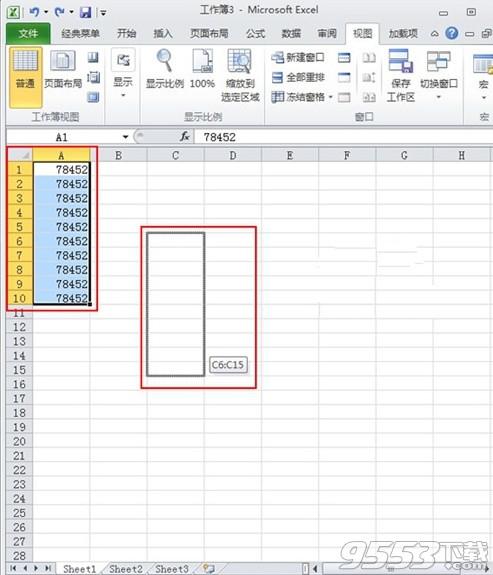Viewport: 493px width, 575px height.
Task: Open the Name Box dropdown arrow
Action: pyautogui.click(x=125, y=137)
